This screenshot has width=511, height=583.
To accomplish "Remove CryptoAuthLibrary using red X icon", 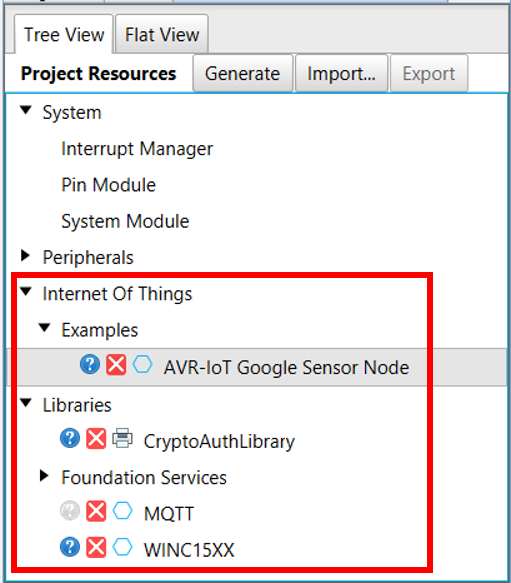I will pos(96,438).
